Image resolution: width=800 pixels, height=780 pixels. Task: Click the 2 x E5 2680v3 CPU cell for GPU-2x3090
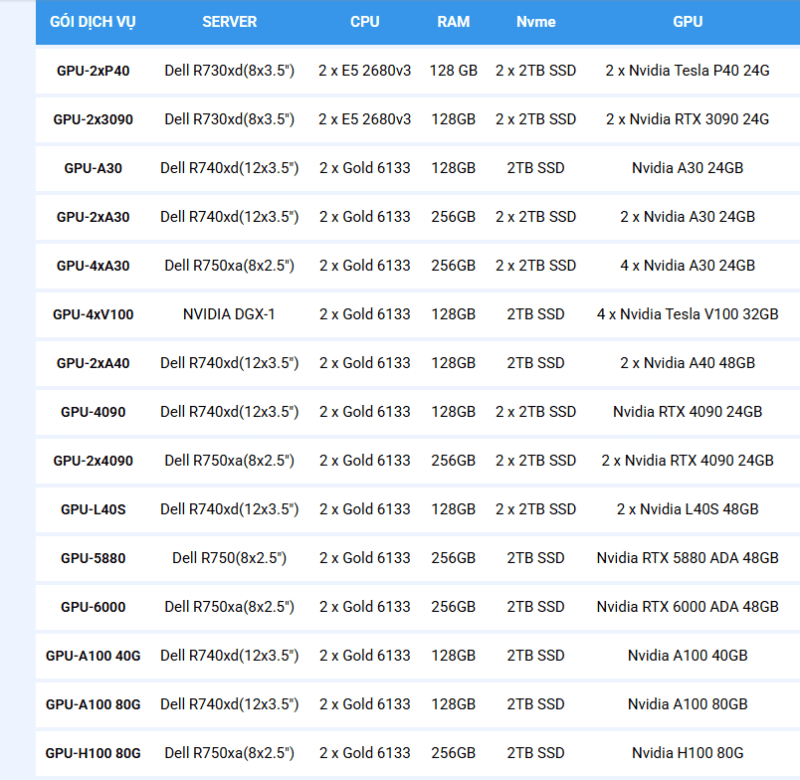365,119
